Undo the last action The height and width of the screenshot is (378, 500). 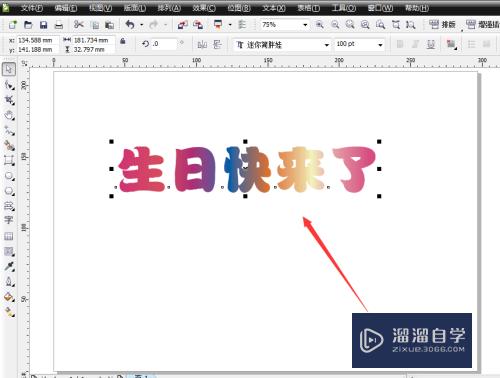coord(130,24)
